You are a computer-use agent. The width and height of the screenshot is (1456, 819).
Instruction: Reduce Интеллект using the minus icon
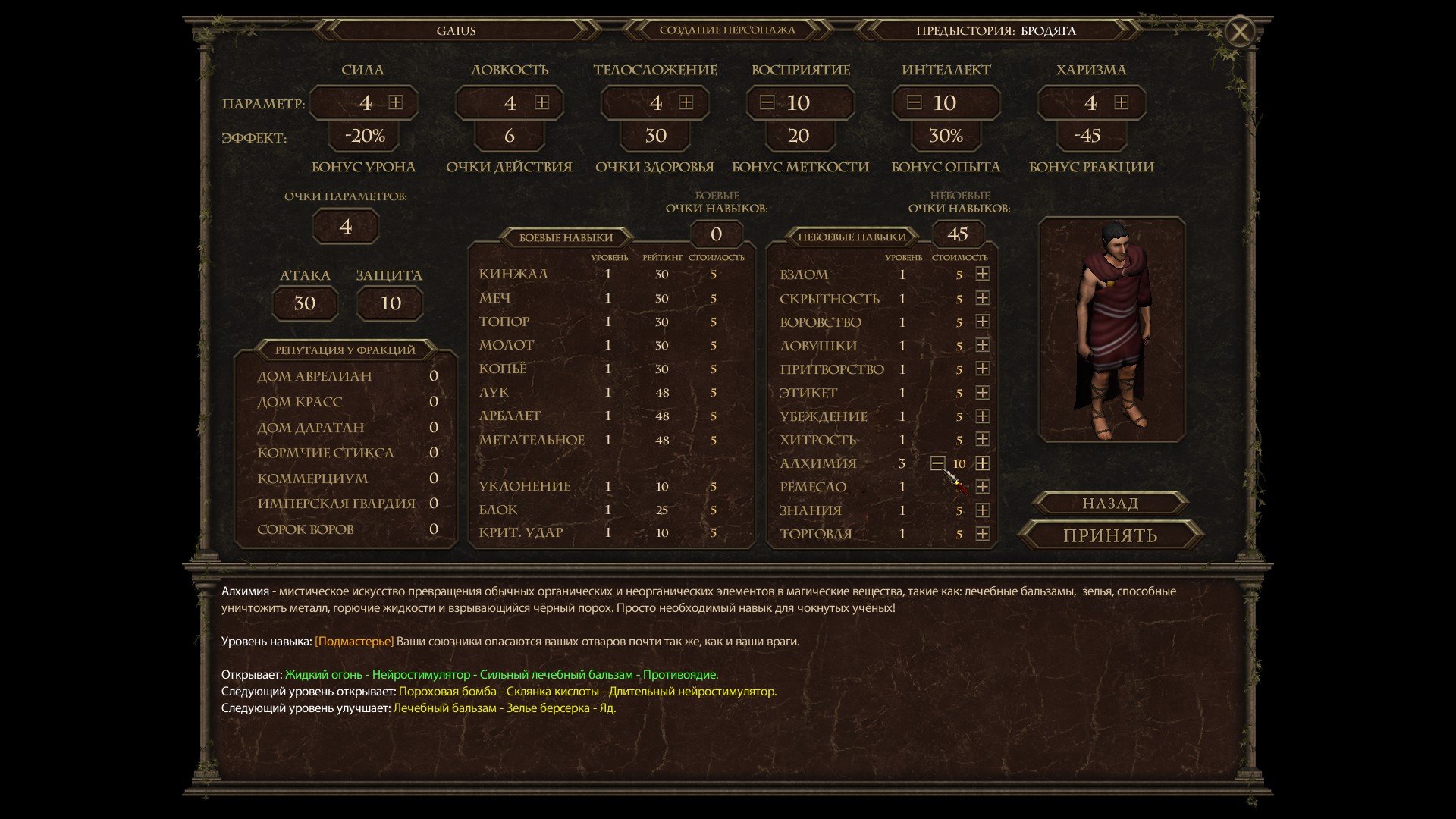914,102
